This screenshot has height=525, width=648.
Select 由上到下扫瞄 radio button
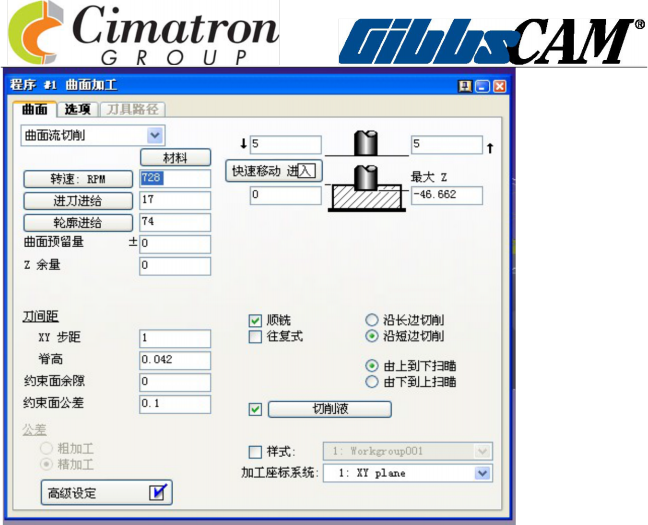(x=372, y=366)
